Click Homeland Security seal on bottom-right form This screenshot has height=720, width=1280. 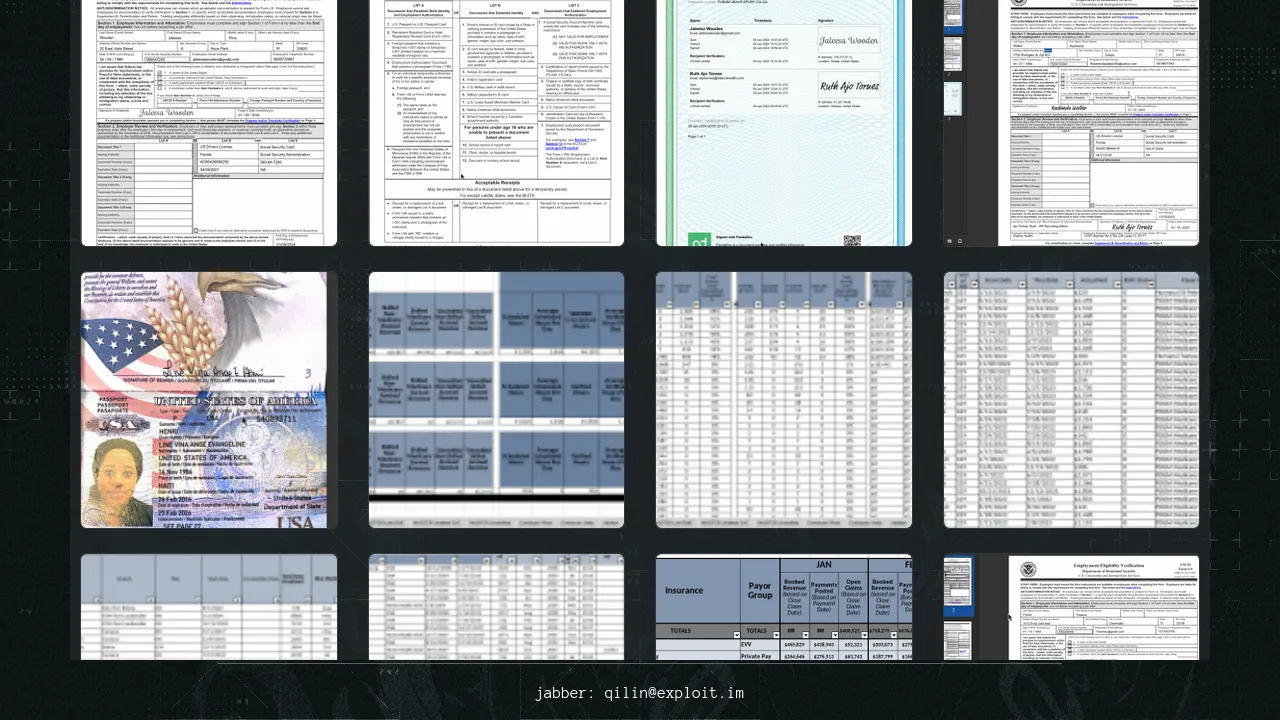click(1029, 571)
